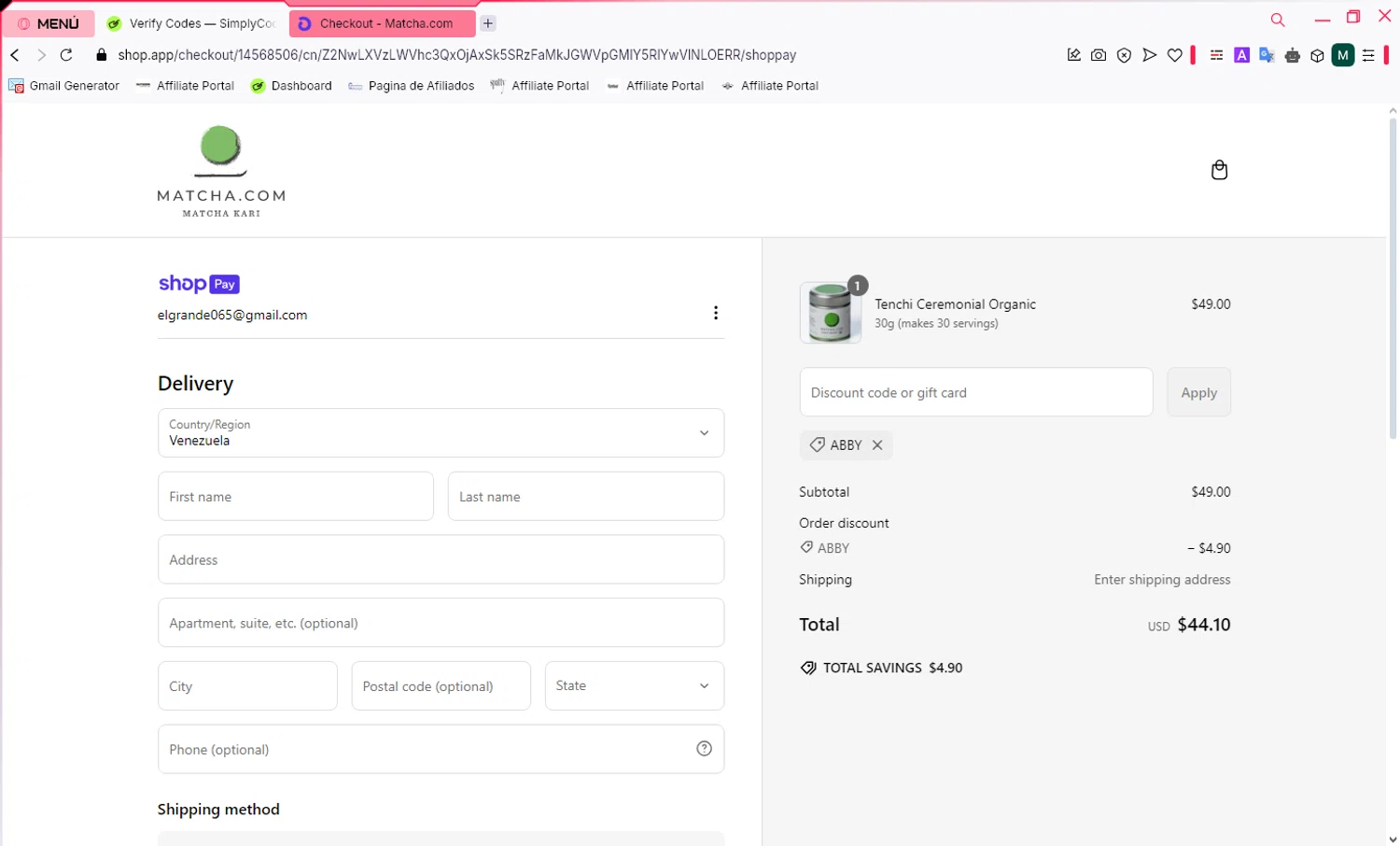Screen dimensions: 1400x846
Task: Click the TOTAL SAVINGS tag icon
Action: point(808,668)
